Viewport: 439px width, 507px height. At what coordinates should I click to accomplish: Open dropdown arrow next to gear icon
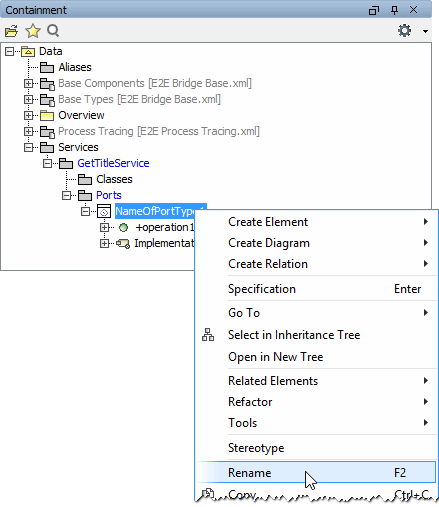[x=425, y=31]
